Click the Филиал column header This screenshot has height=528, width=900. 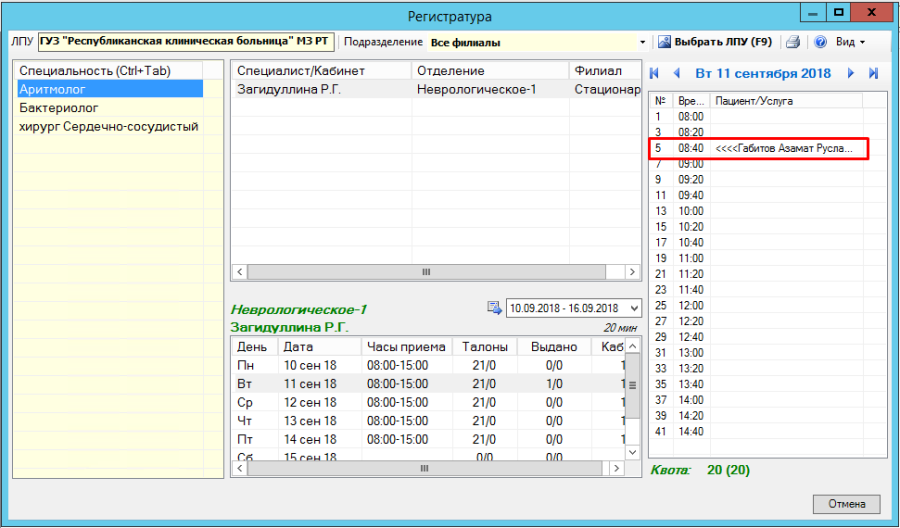[605, 71]
